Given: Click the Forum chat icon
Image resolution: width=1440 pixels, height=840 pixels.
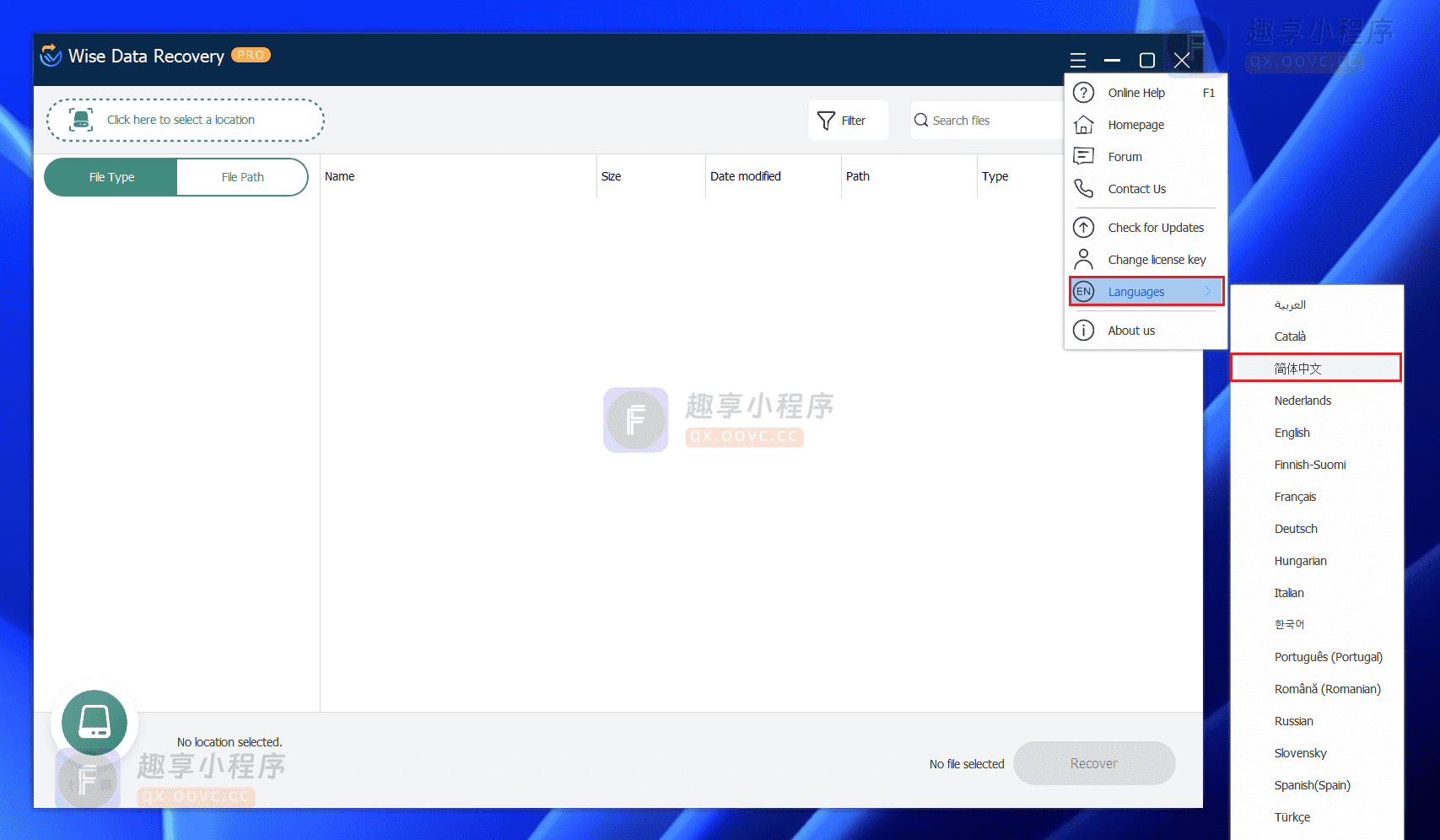Looking at the screenshot, I should pos(1084,157).
